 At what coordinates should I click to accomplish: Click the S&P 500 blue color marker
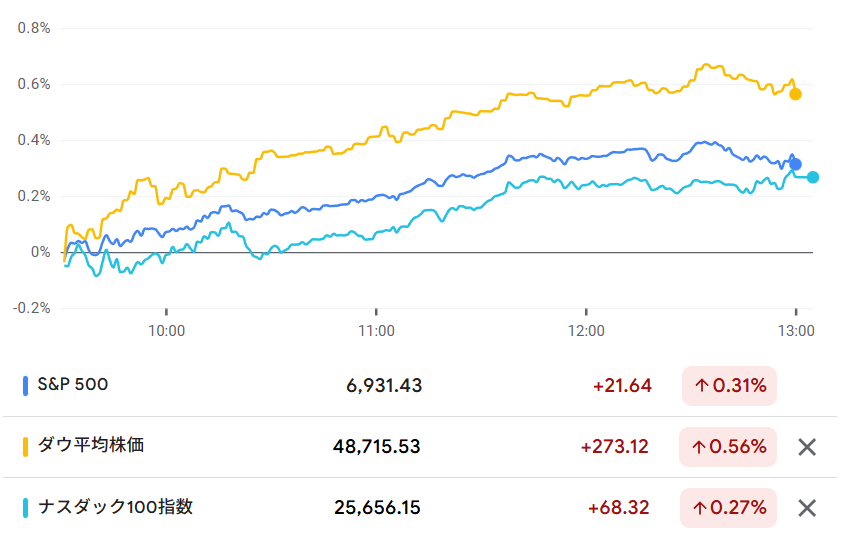click(x=26, y=385)
